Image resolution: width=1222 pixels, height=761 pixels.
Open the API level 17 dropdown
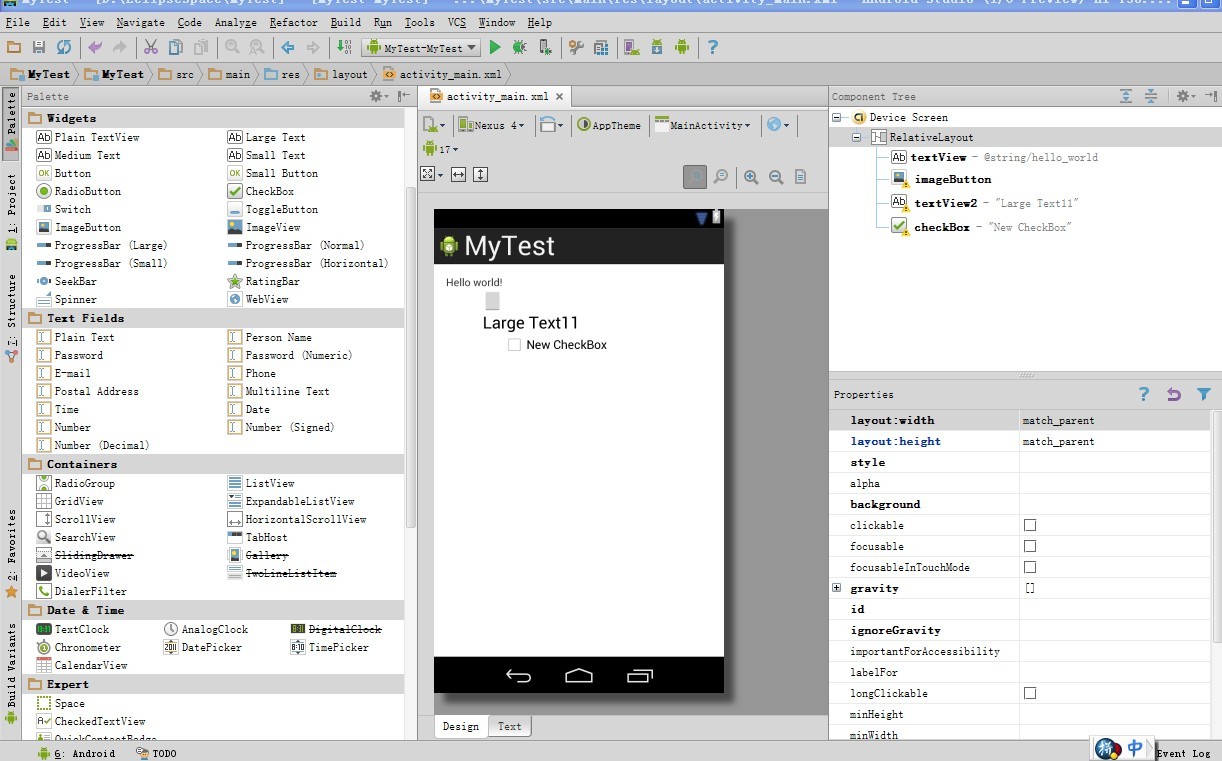pos(441,149)
